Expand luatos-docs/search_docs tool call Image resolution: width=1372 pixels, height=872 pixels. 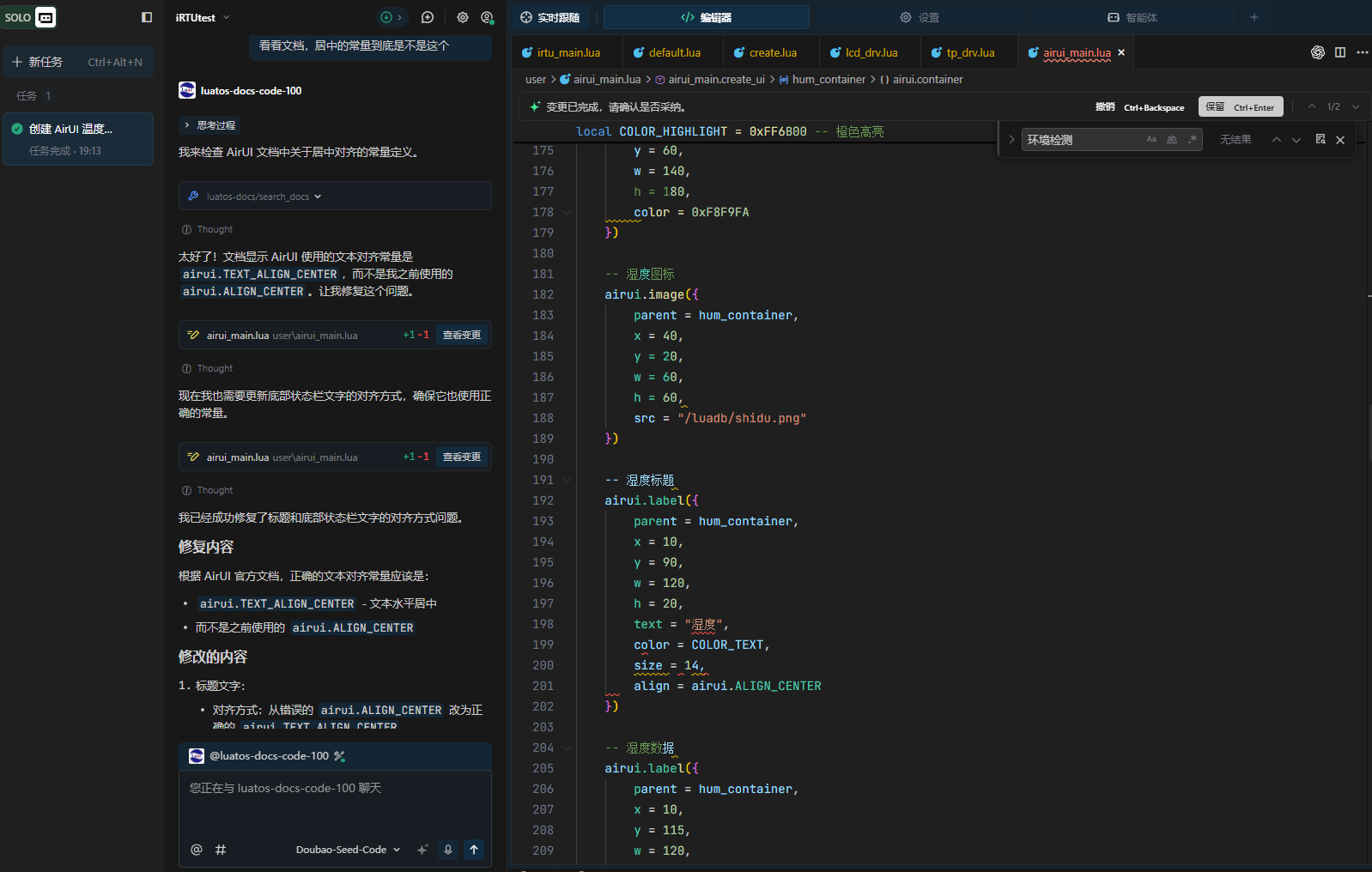(335, 197)
